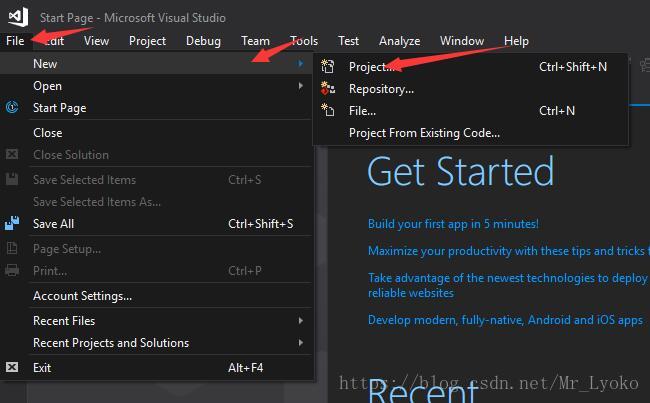Open the Team menu
Image resolution: width=650 pixels, height=403 pixels.
click(x=255, y=41)
